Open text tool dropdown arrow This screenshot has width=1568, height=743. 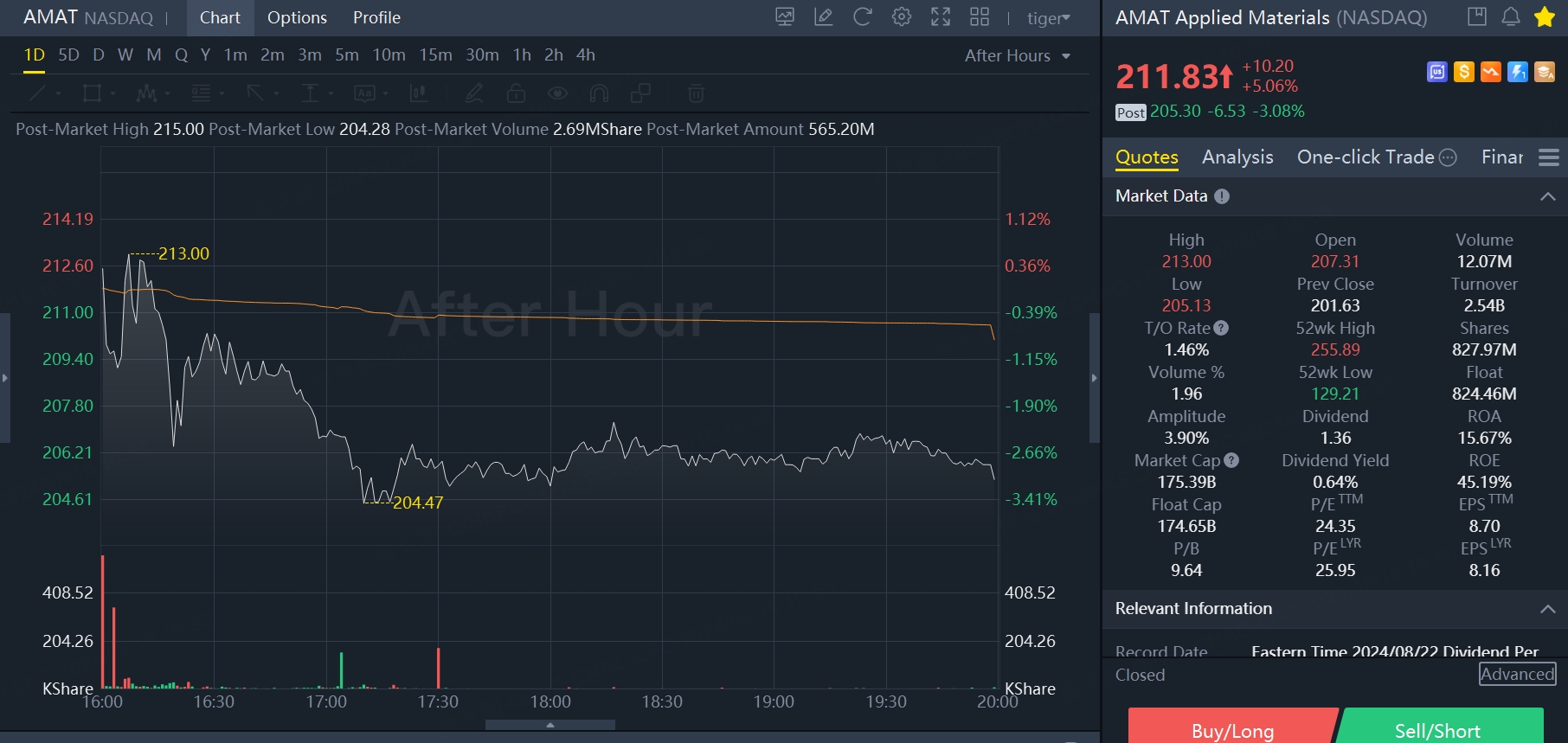(385, 93)
